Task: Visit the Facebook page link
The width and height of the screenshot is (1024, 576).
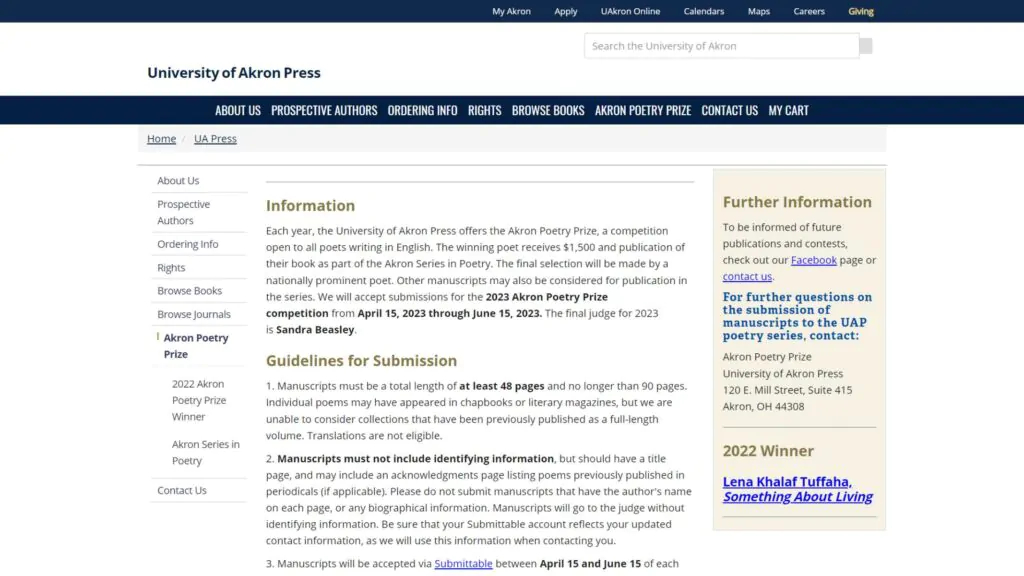Action: click(x=813, y=260)
